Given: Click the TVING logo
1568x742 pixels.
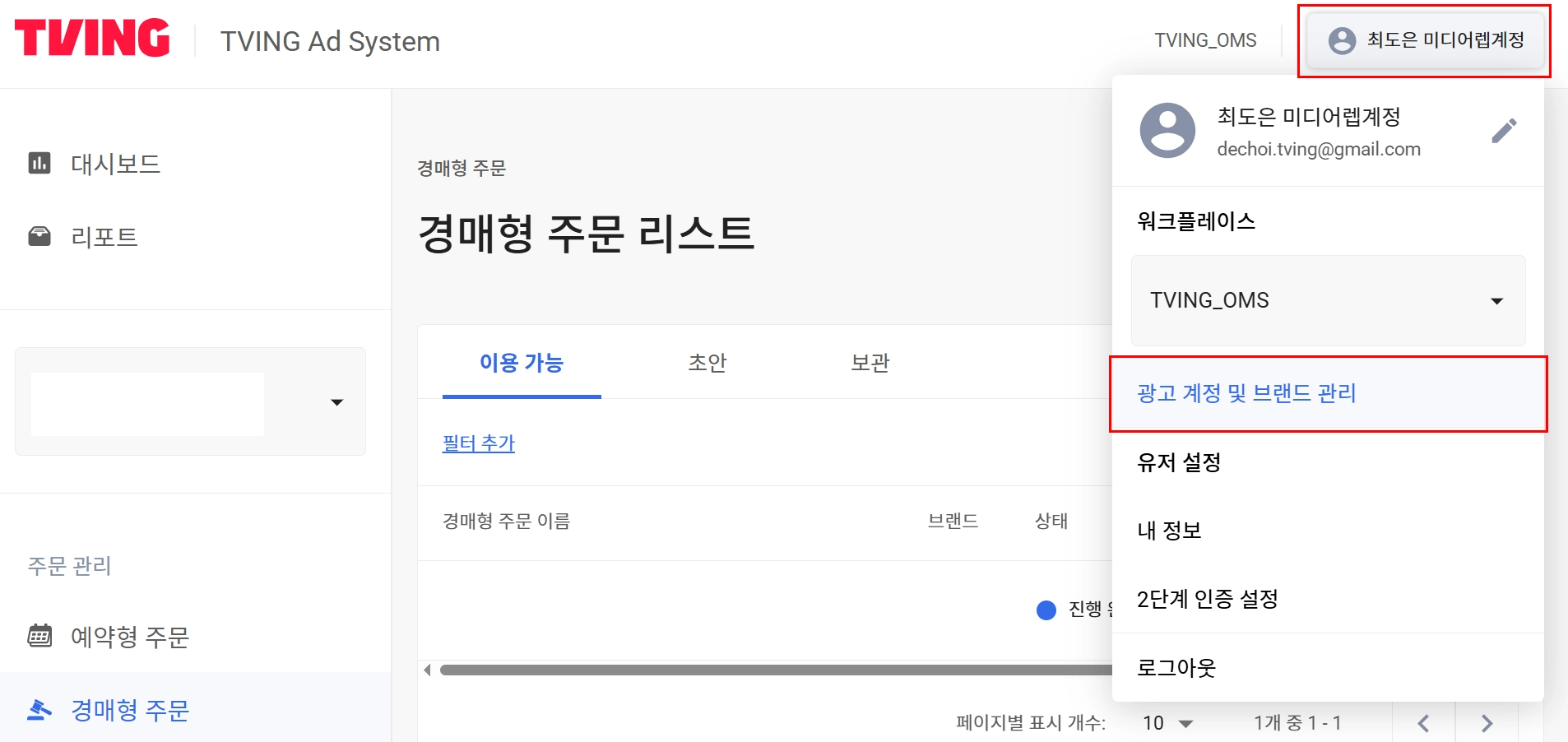Looking at the screenshot, I should coord(92,39).
